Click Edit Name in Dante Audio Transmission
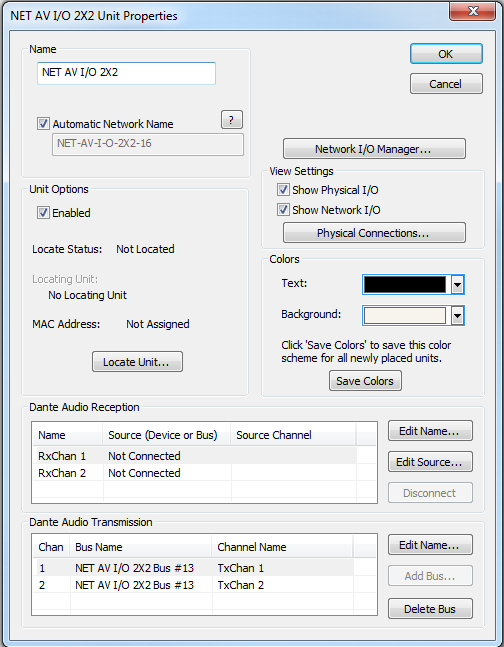 (x=430, y=545)
